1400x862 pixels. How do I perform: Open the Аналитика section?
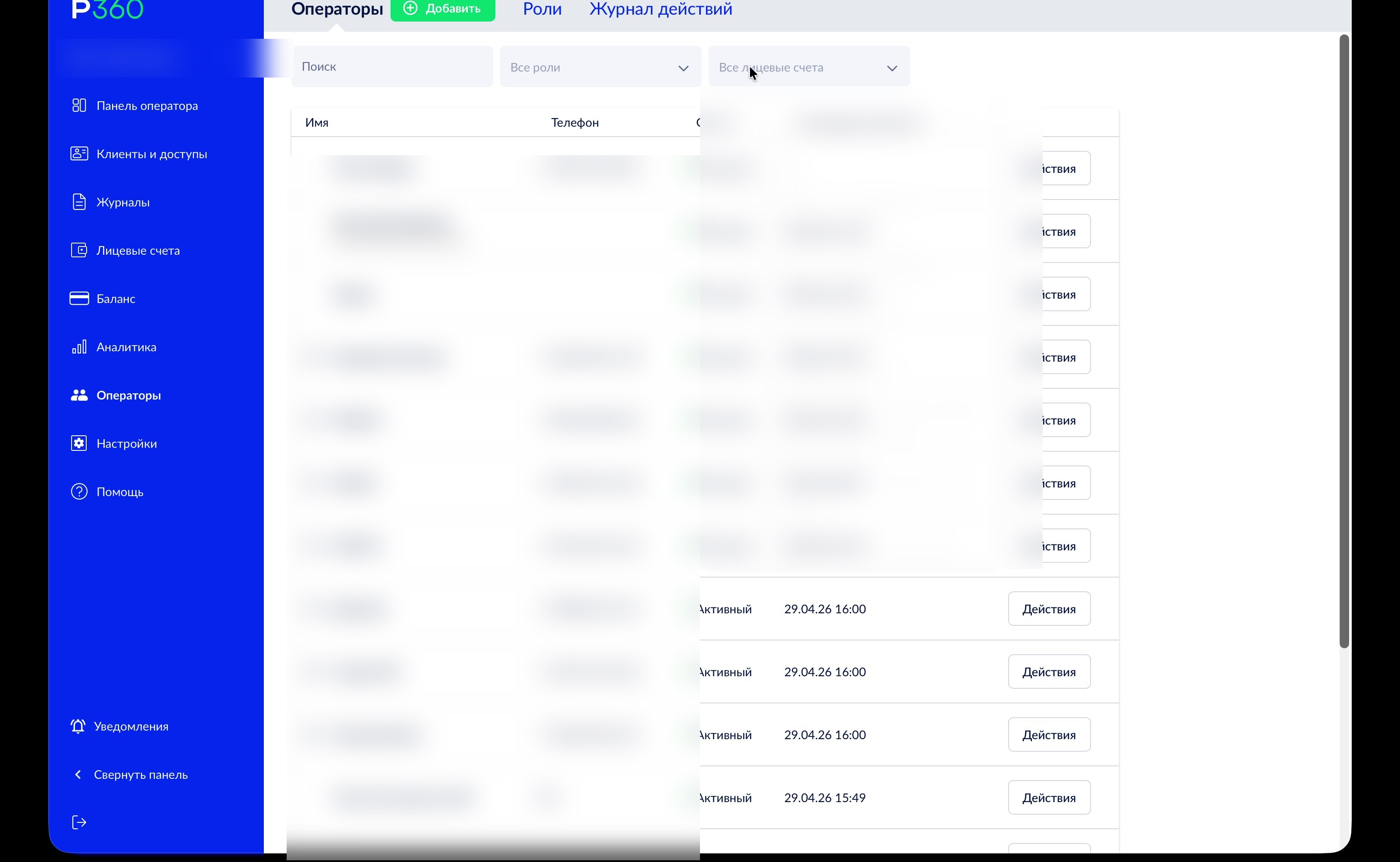tap(126, 347)
